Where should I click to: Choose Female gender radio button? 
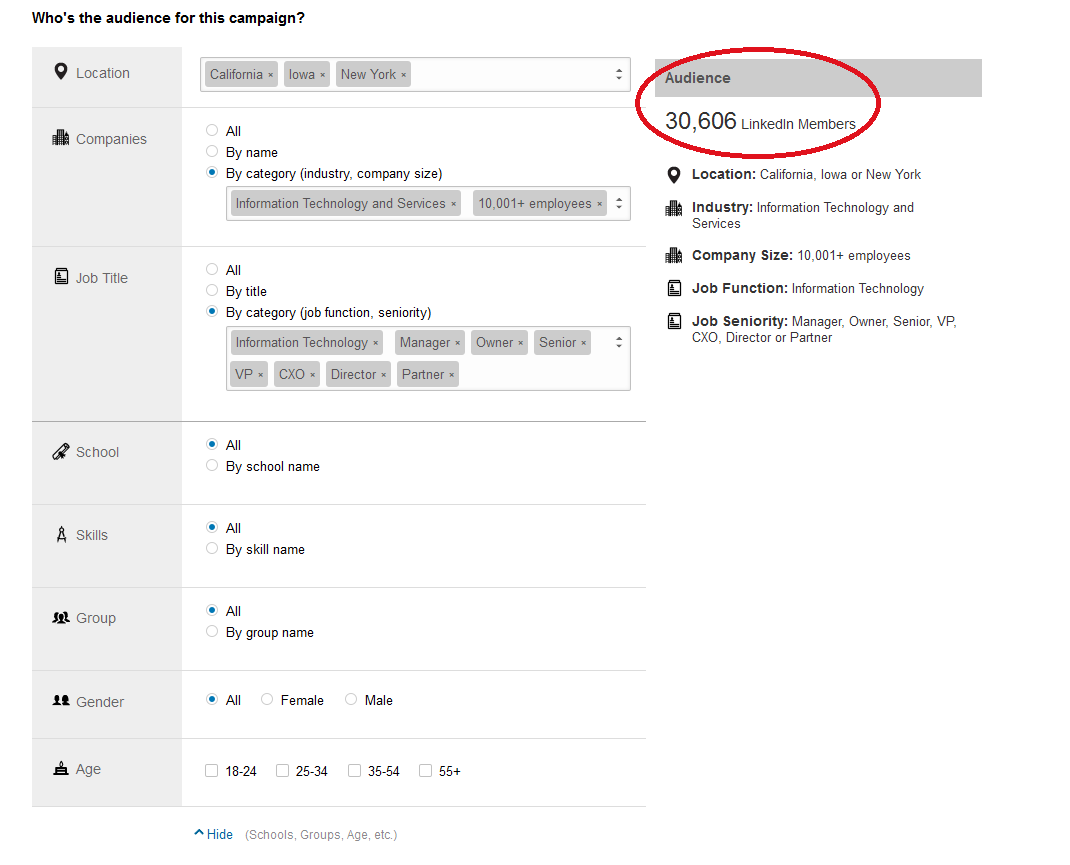267,700
